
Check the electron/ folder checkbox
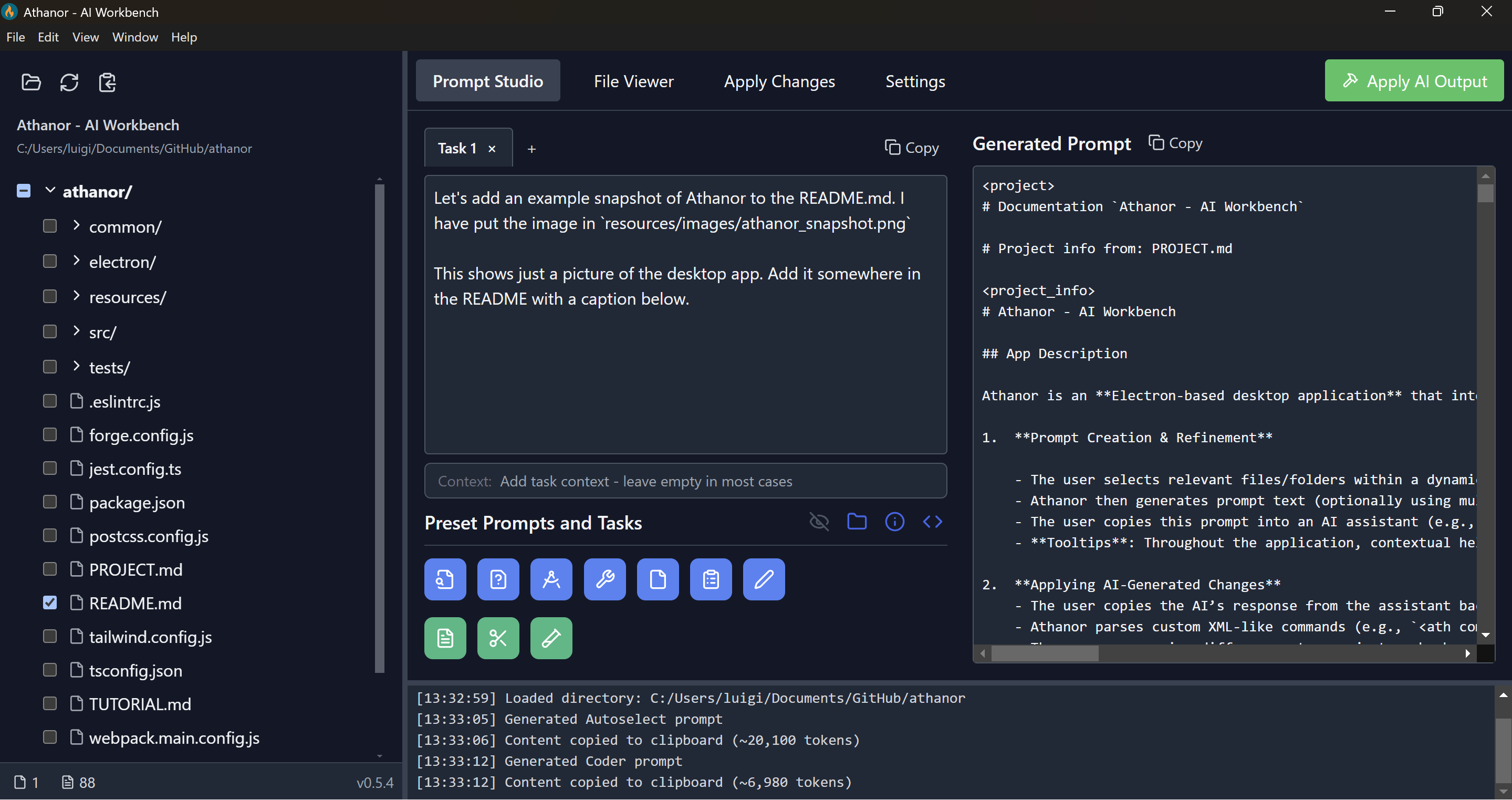[x=50, y=261]
